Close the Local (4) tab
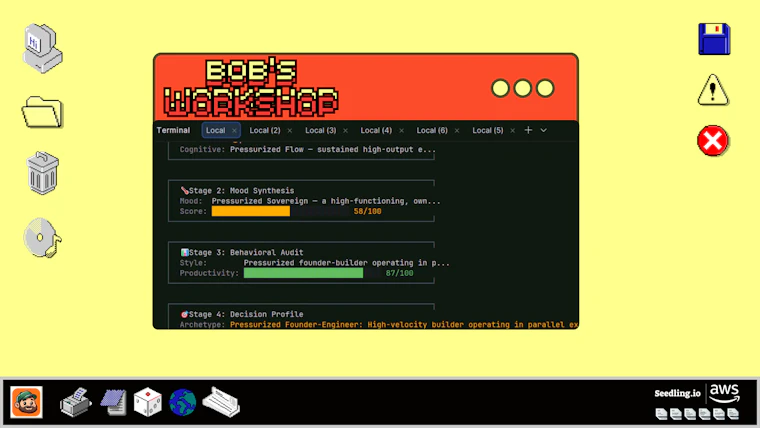The width and height of the screenshot is (760, 428). [x=401, y=131]
